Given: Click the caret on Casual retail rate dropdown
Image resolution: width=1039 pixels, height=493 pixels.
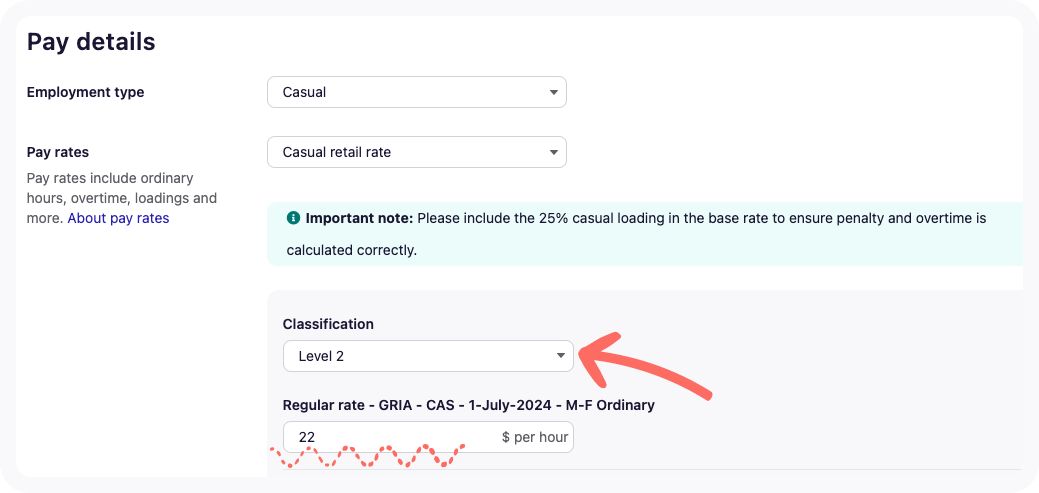Looking at the screenshot, I should click(x=554, y=153).
